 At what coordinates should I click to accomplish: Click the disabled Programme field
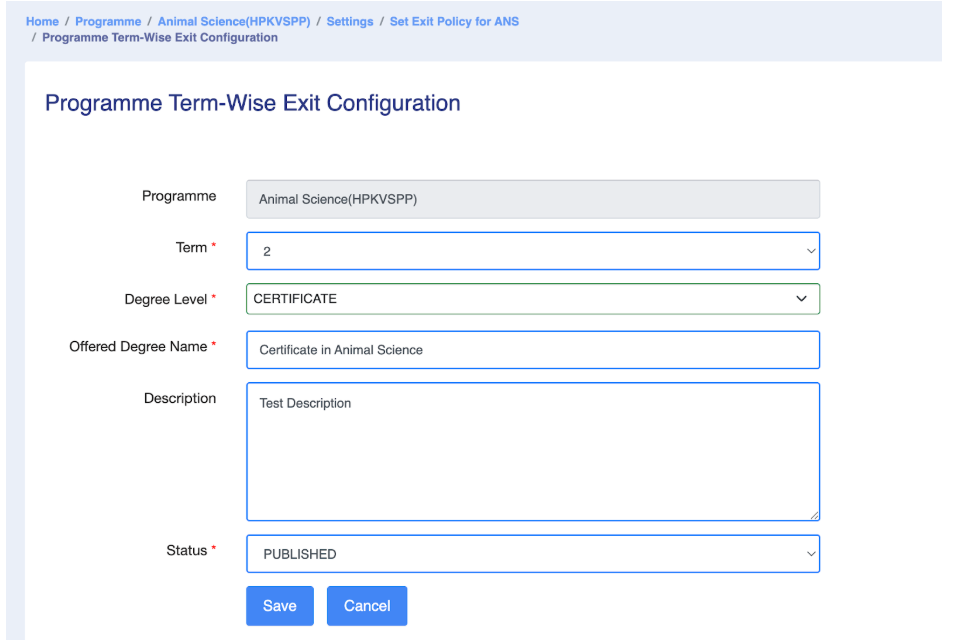pyautogui.click(x=532, y=199)
